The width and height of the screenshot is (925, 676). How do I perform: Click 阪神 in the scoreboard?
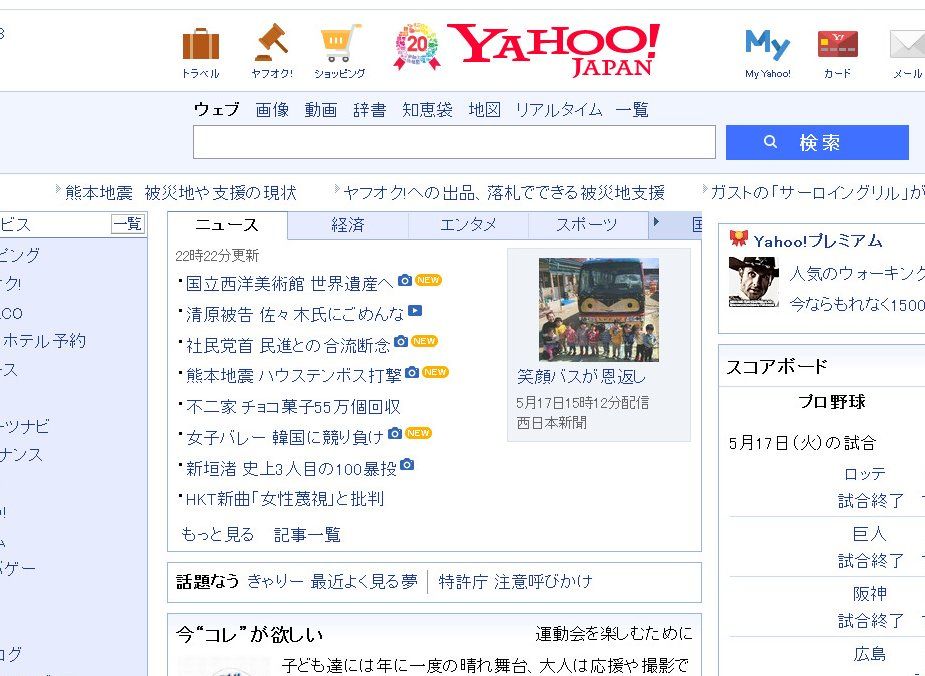870,593
